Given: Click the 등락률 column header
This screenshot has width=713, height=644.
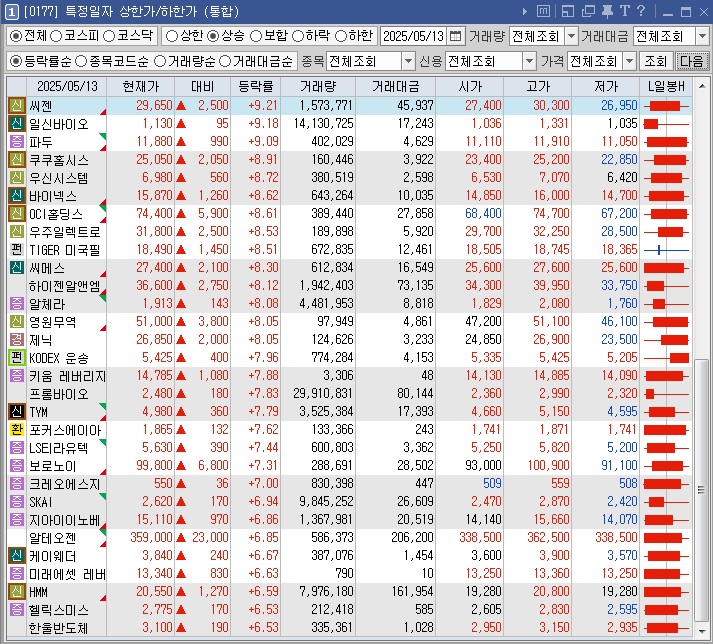Looking at the screenshot, I should [256, 86].
